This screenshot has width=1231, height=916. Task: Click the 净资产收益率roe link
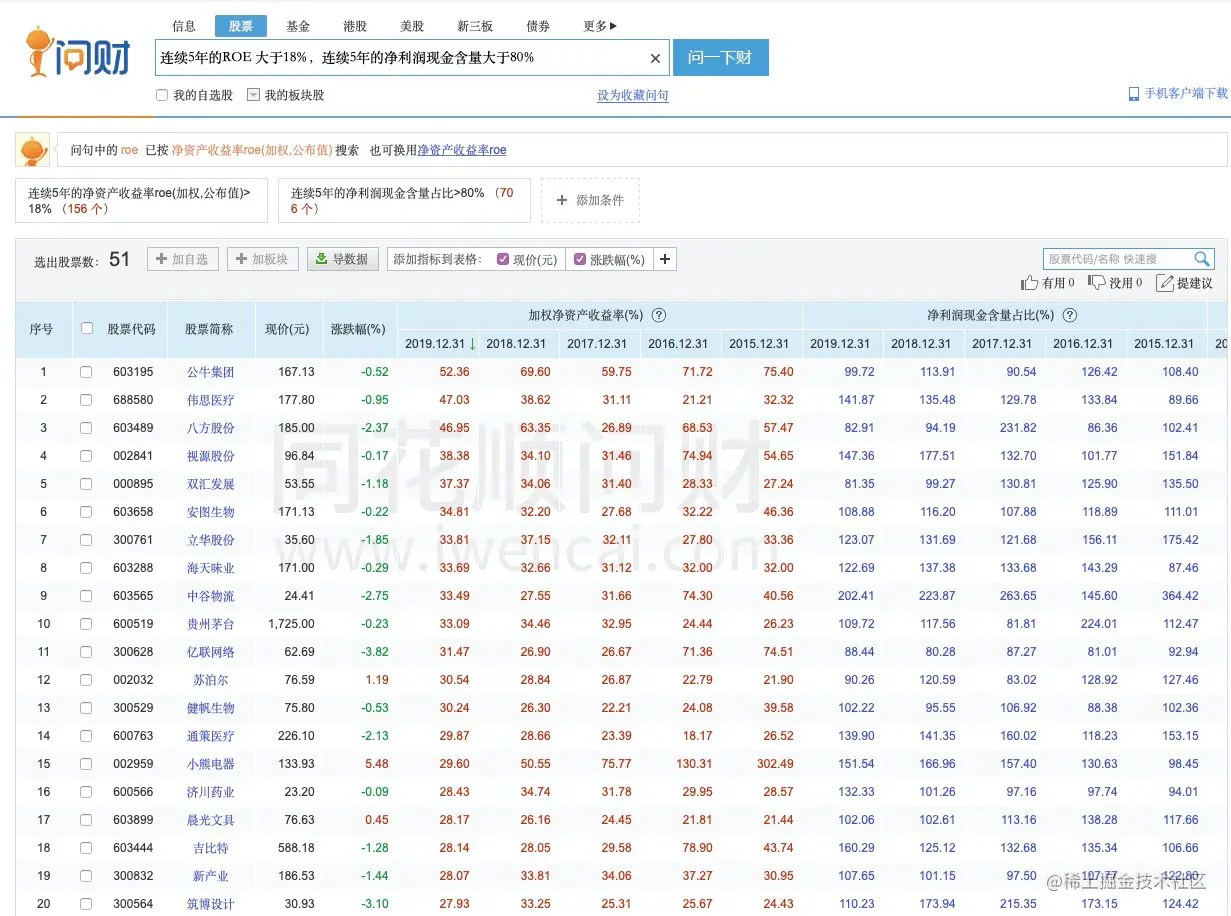[462, 150]
